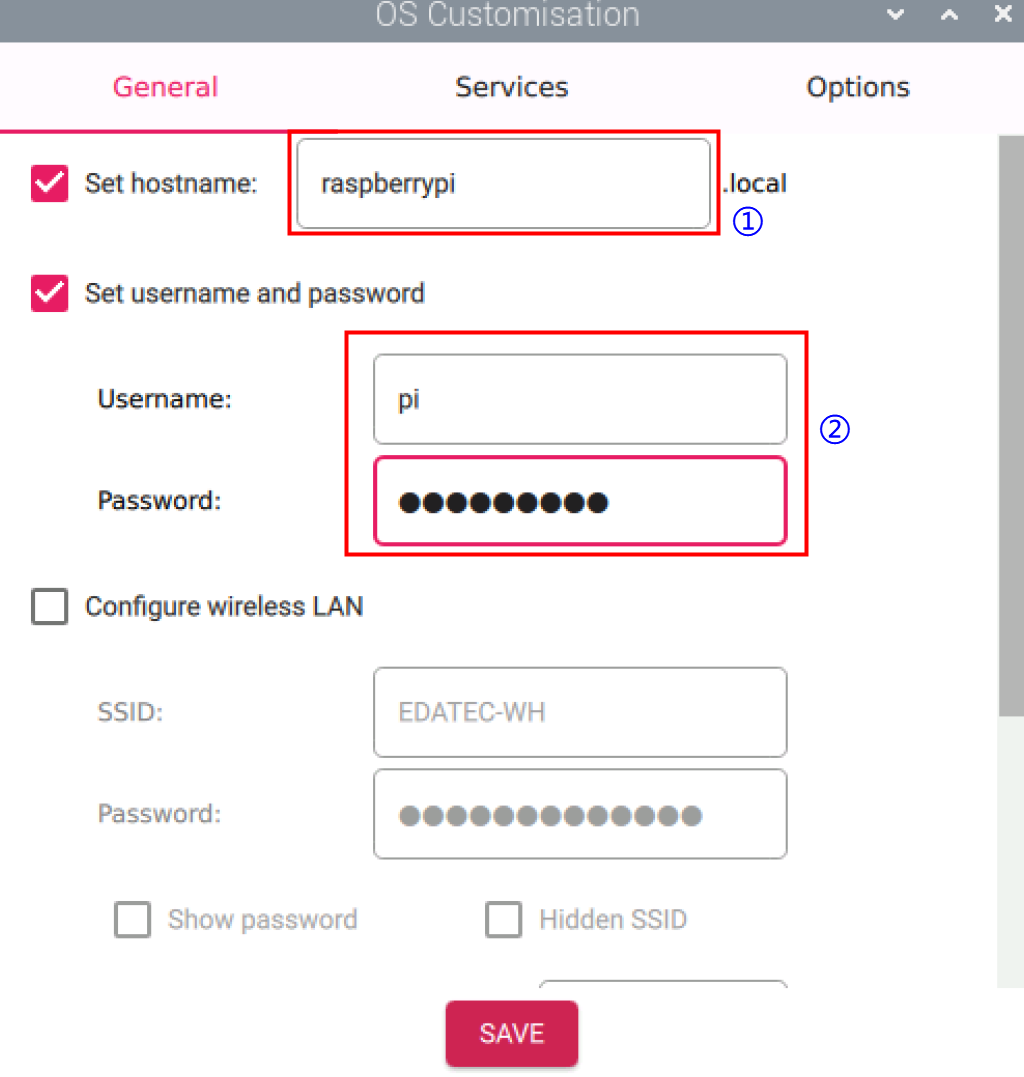
Task: Open the Options tab
Action: coord(857,87)
